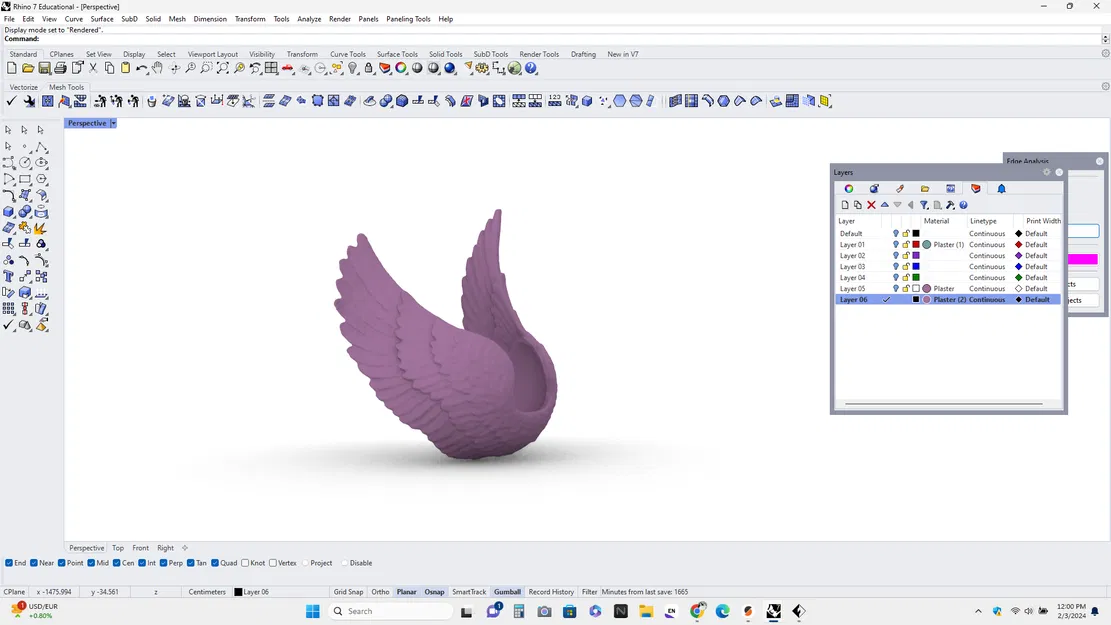
Task: Select the Rectangle tool in left sidebar
Action: (25, 179)
